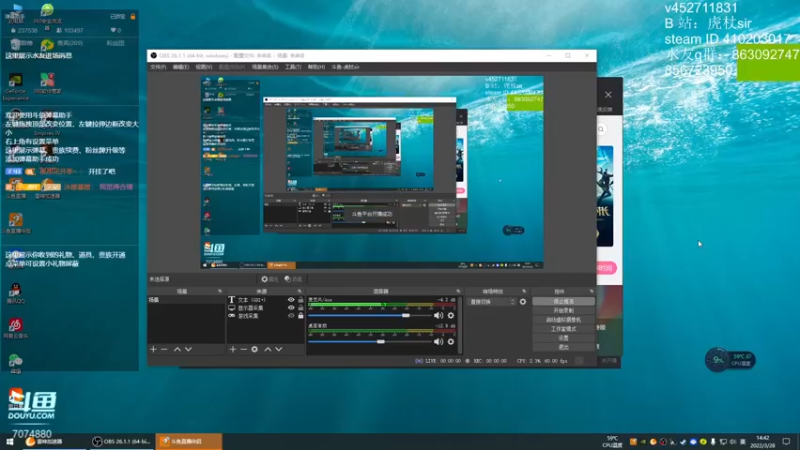Viewport: 800px width, 450px height.
Task: Open the Windows notification center icon
Action: [x=787, y=442]
